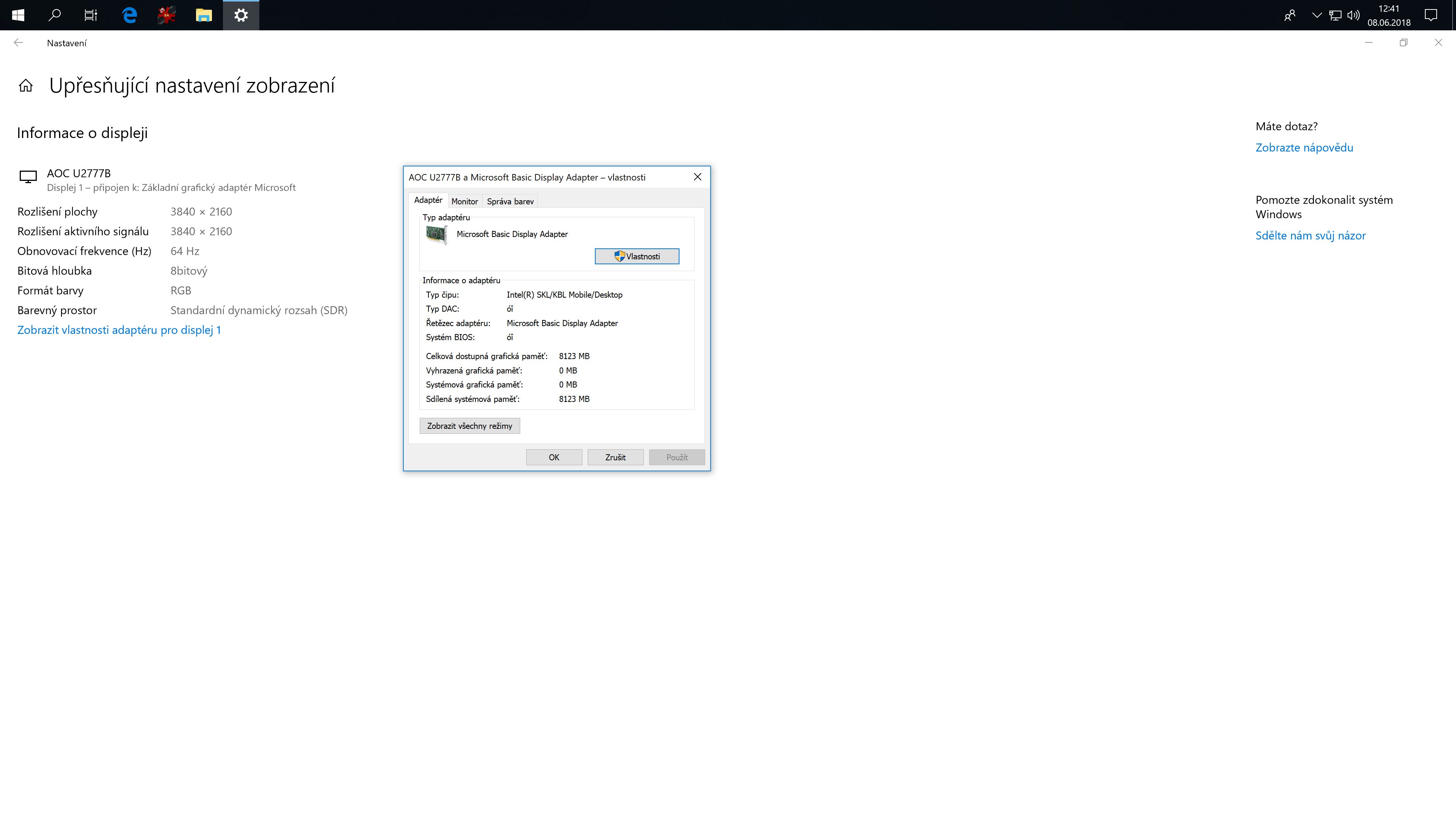The image size is (1456, 819).
Task: Go back using the Settings back arrow
Action: (x=18, y=43)
